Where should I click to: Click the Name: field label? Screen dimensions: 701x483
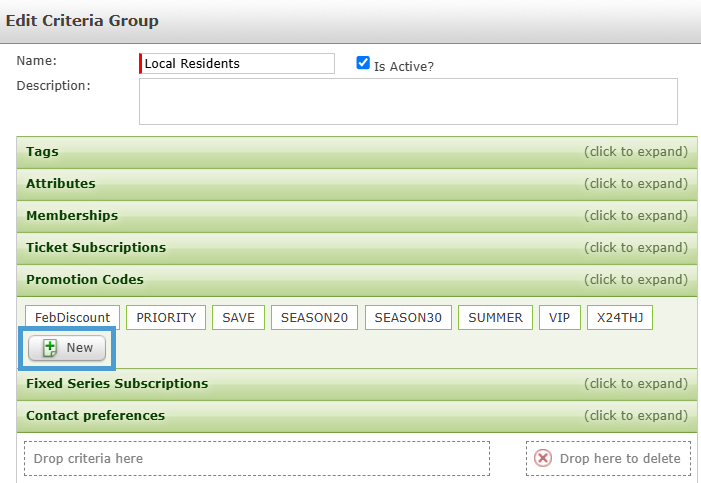pyautogui.click(x=37, y=61)
